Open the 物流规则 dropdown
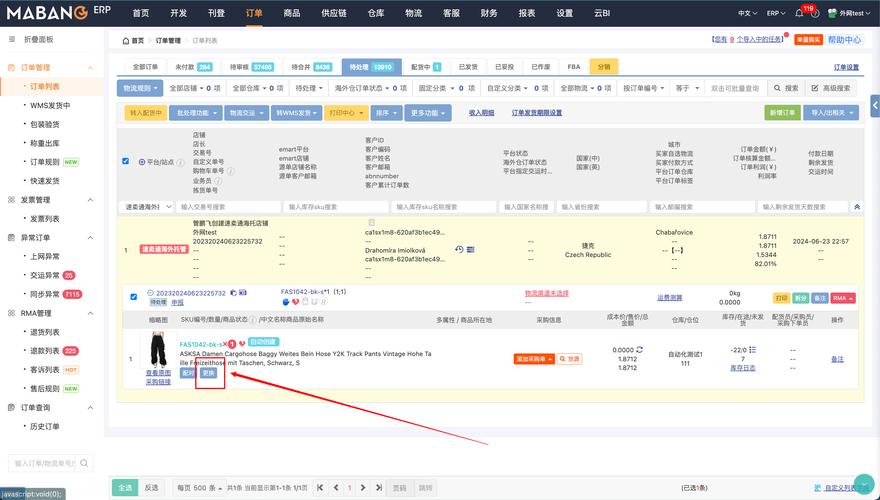 tap(140, 88)
